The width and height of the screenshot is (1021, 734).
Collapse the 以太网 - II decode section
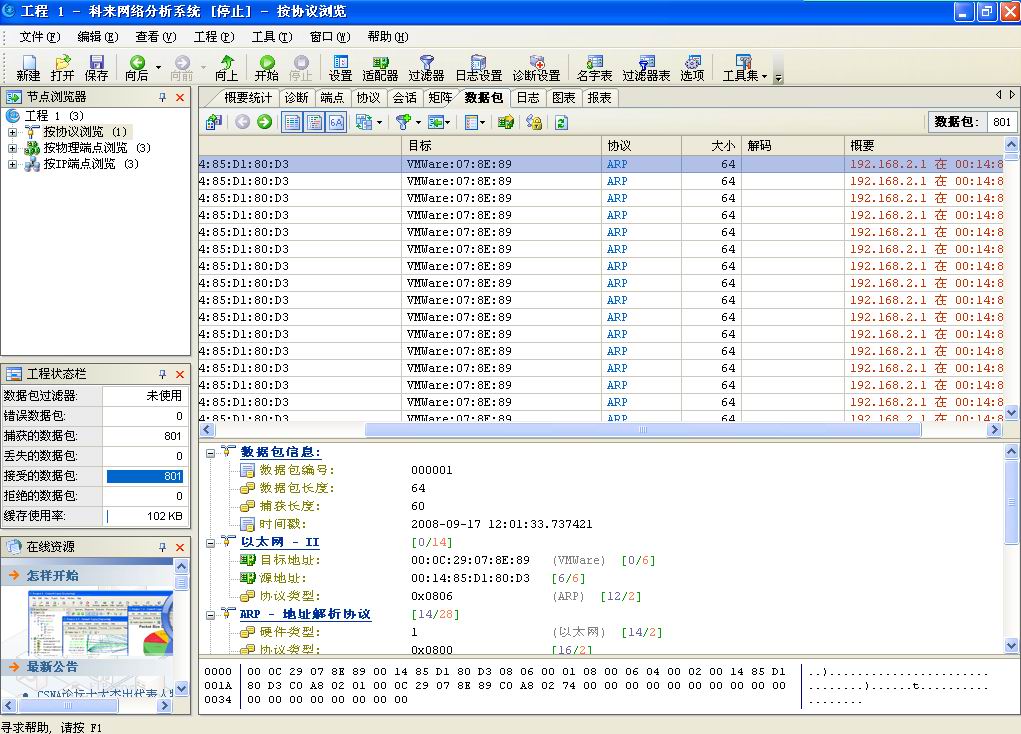210,542
